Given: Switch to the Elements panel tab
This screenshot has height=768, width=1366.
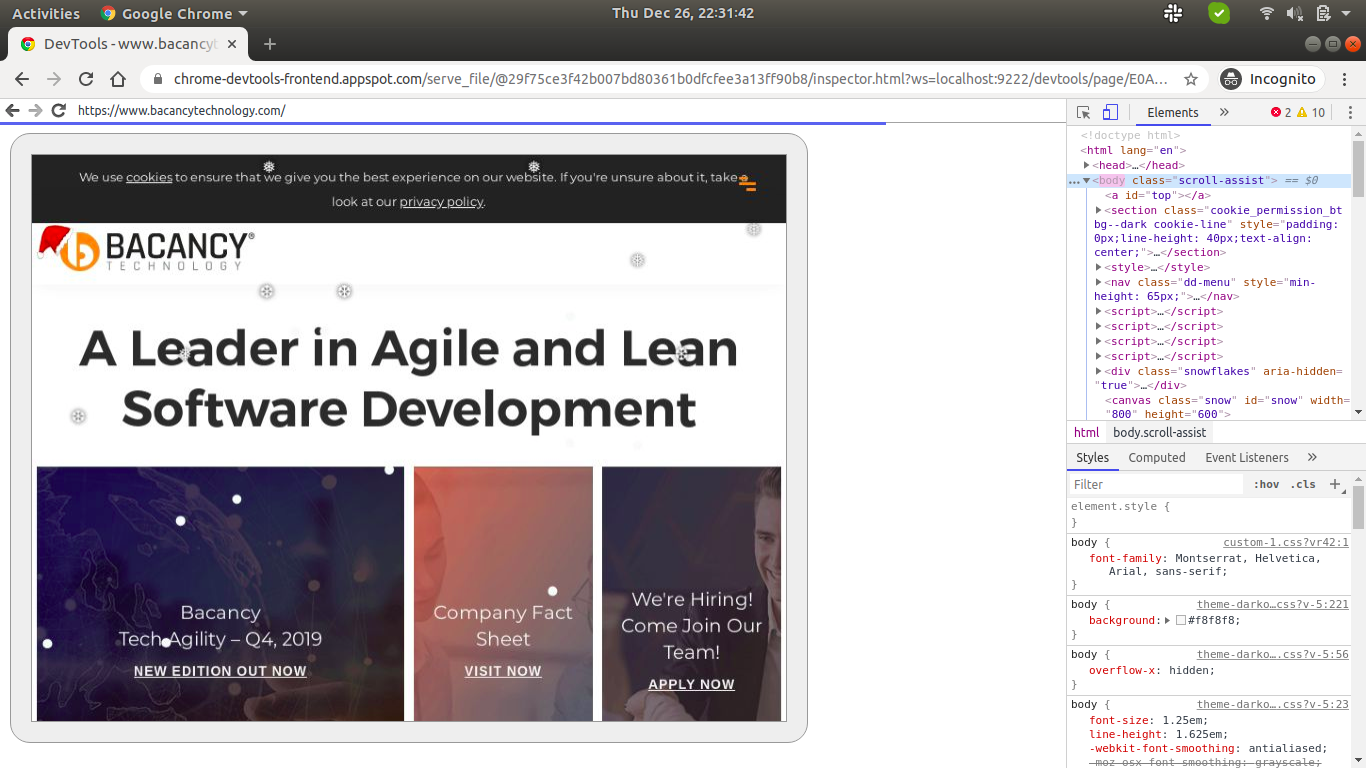Looking at the screenshot, I should coord(1172,112).
